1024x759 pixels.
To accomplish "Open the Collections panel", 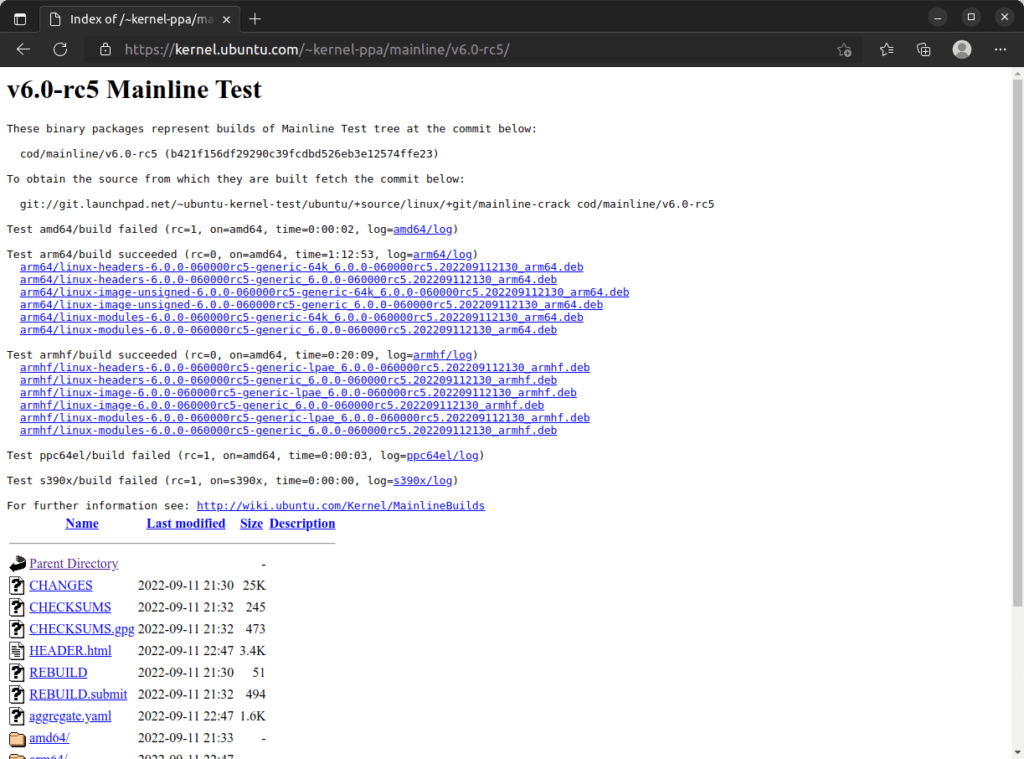I will 923,50.
